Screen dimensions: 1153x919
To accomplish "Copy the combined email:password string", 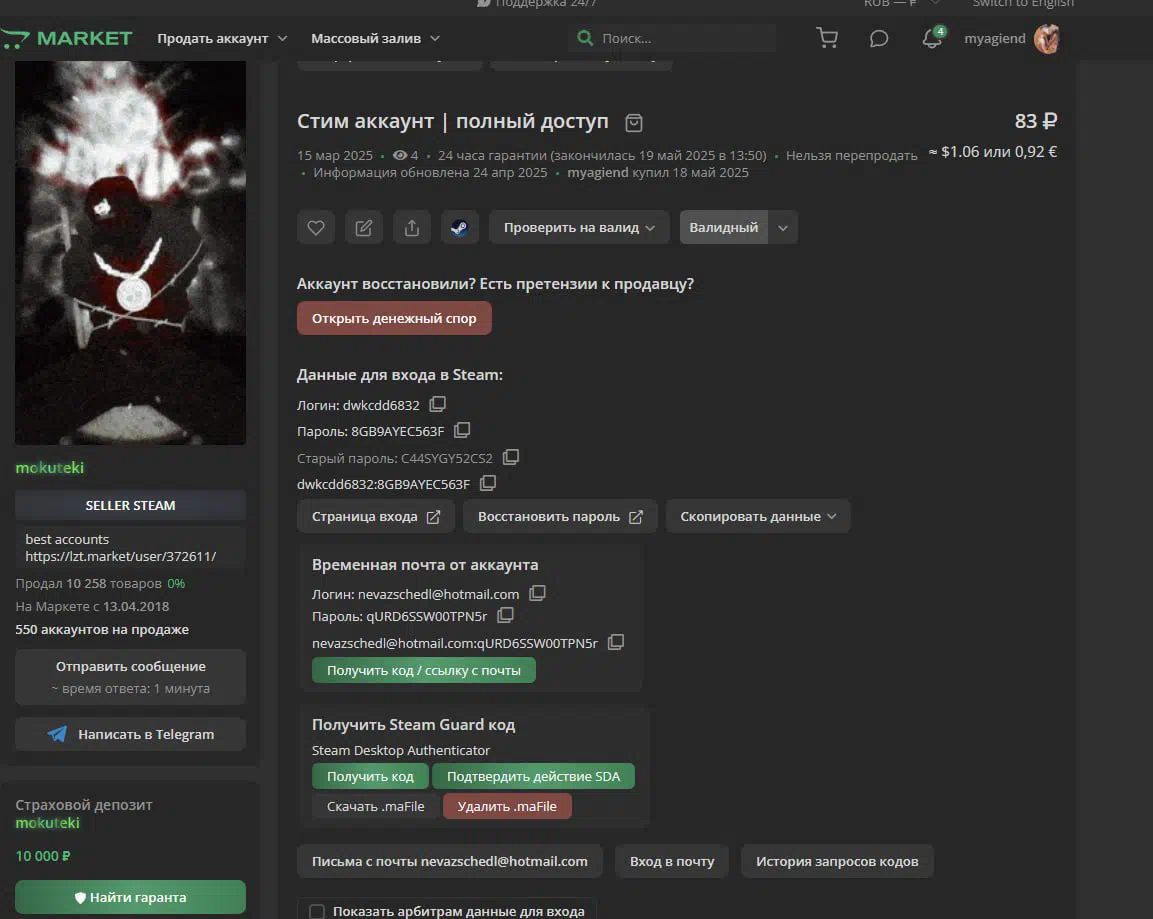I will coord(615,642).
